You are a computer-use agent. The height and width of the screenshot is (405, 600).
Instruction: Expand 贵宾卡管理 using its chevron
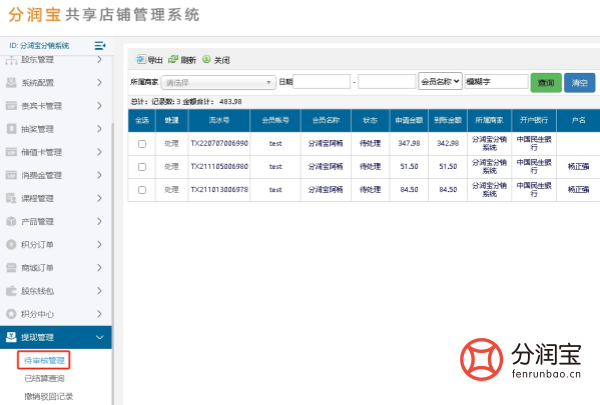pos(99,106)
